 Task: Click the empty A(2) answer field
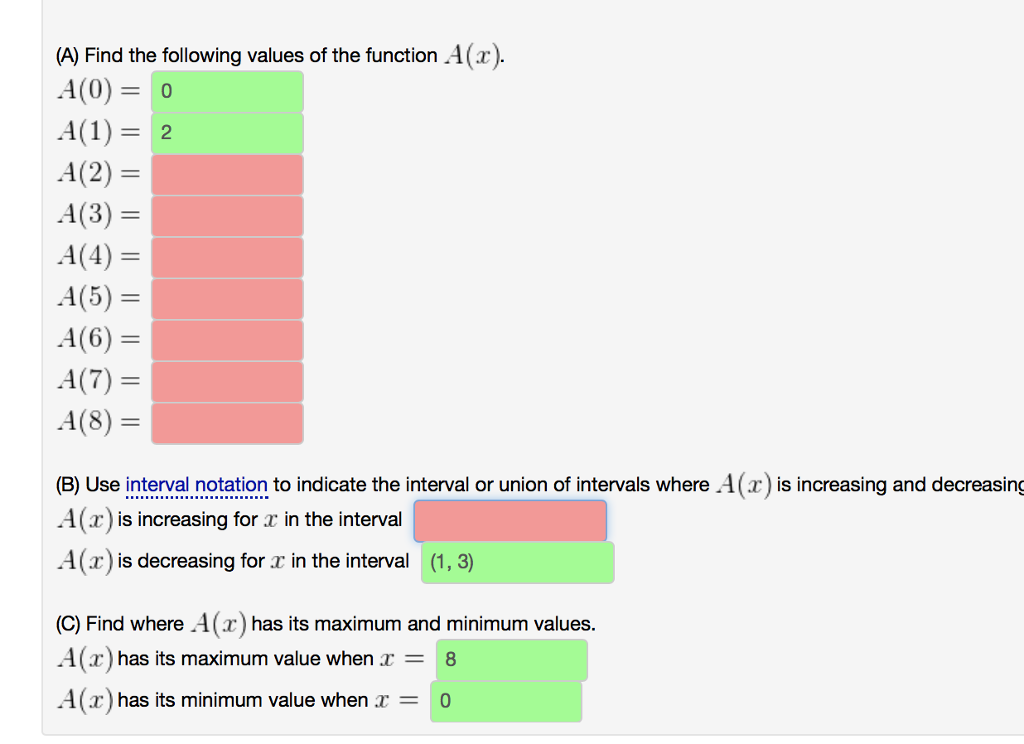226,174
